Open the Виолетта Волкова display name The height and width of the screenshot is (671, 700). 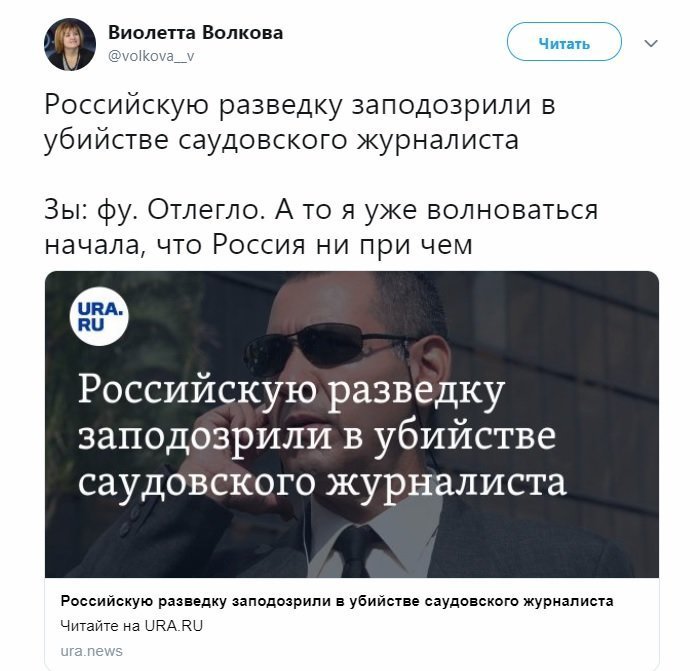(x=196, y=33)
